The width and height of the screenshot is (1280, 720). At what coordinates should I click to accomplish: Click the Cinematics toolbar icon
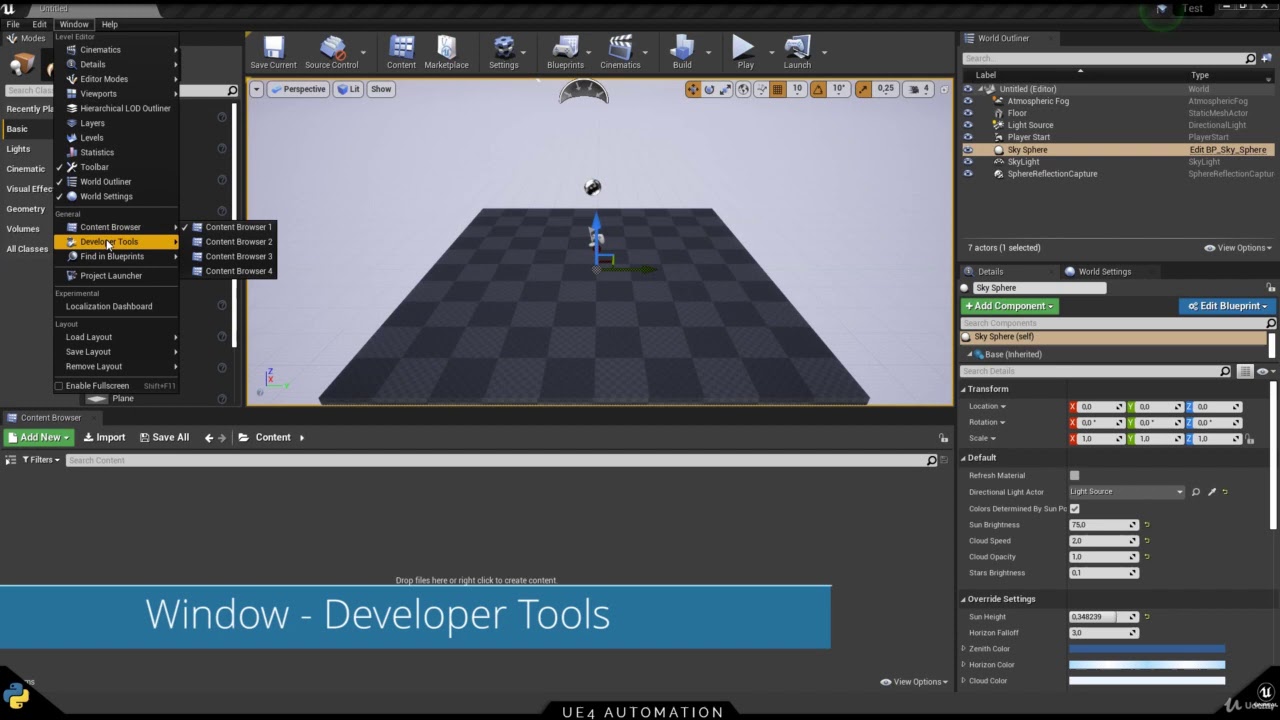click(620, 52)
